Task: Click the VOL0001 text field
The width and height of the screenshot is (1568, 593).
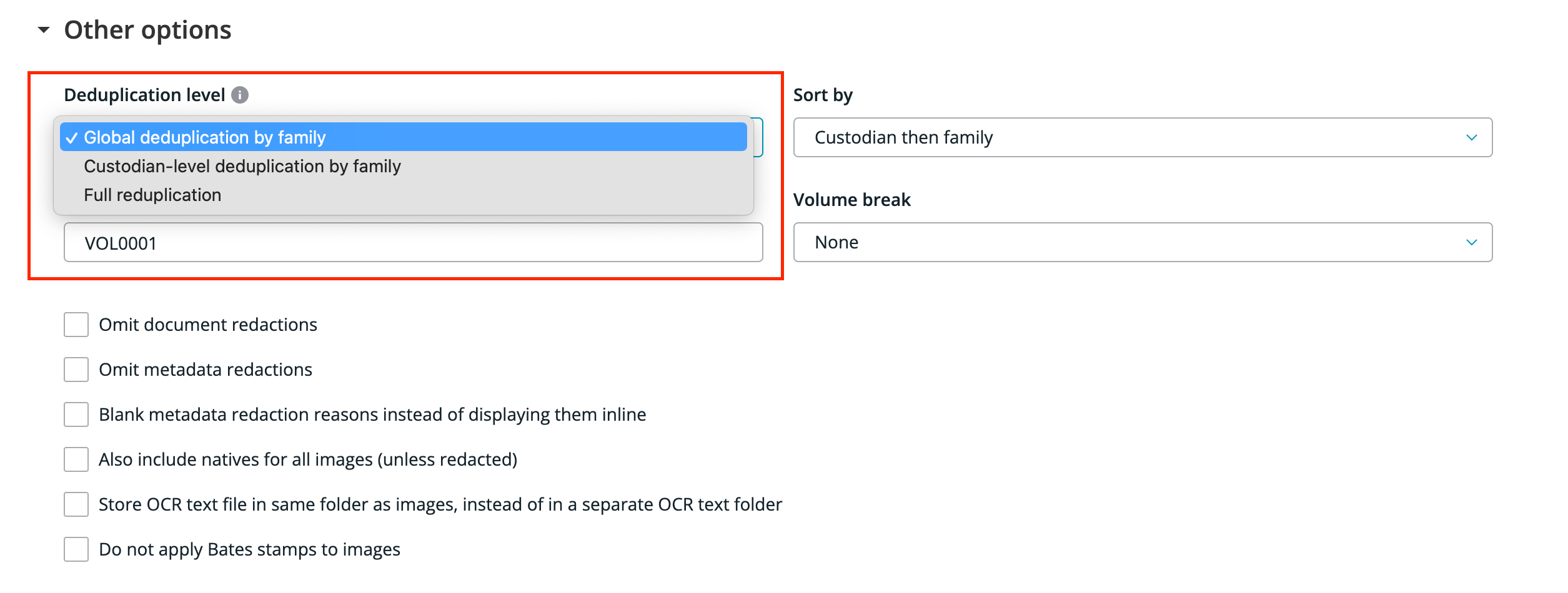Action: pyautogui.click(x=413, y=242)
